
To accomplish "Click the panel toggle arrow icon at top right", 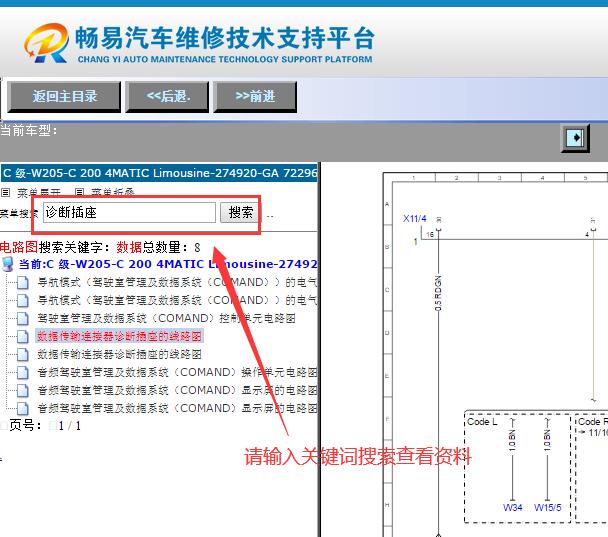I will pyautogui.click(x=575, y=138).
